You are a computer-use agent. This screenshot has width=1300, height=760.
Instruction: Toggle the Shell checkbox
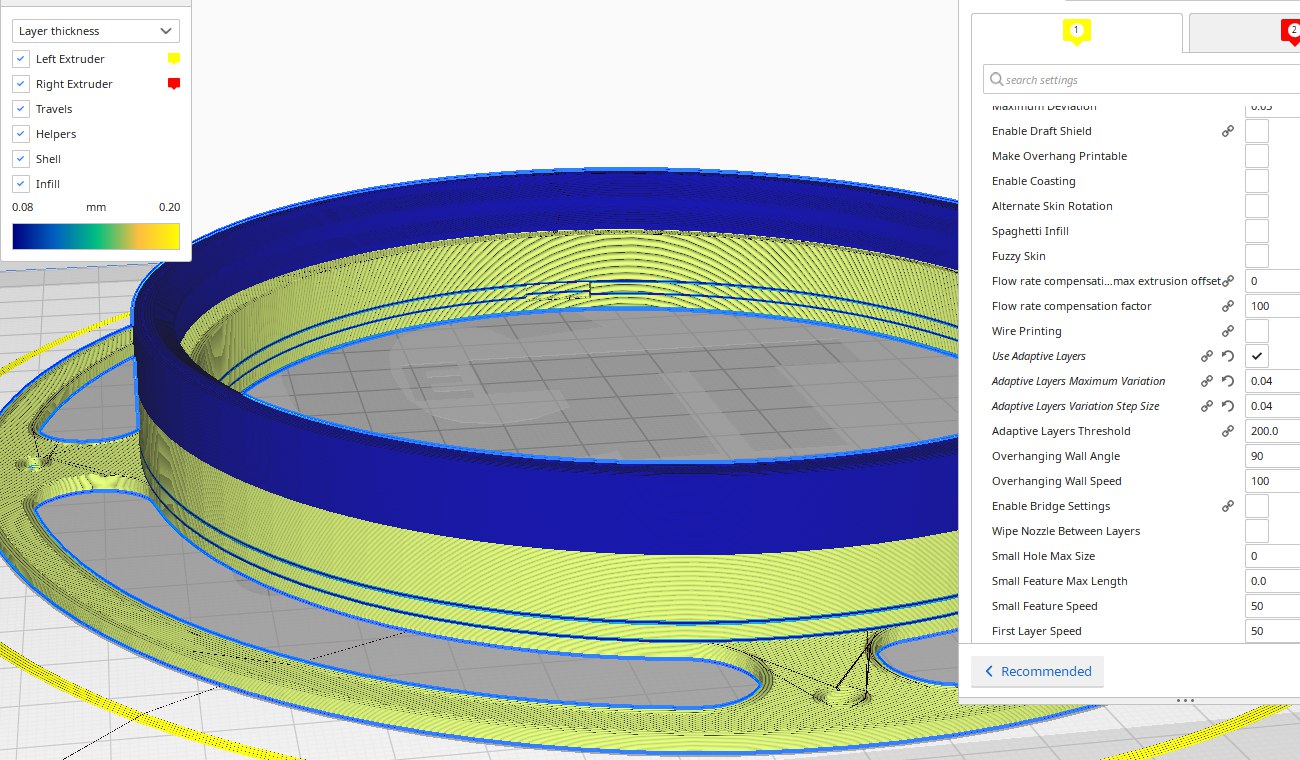tap(21, 159)
